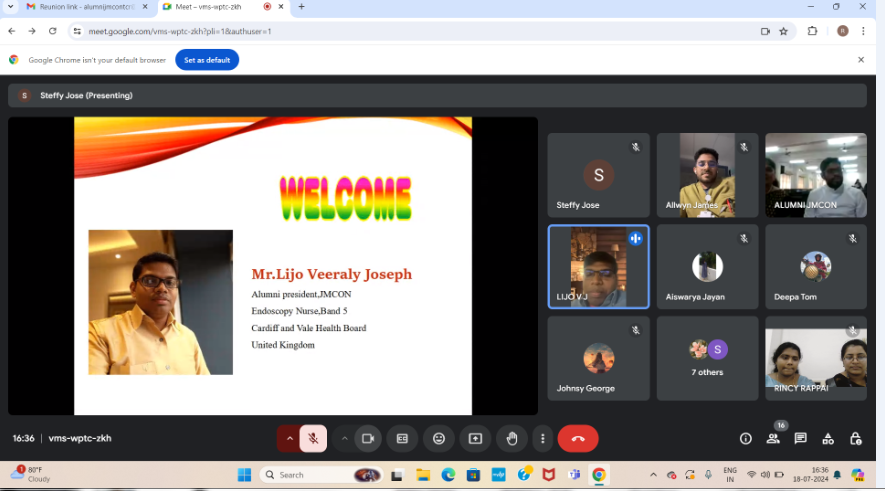Expand video settings arrow beside camera

344,439
